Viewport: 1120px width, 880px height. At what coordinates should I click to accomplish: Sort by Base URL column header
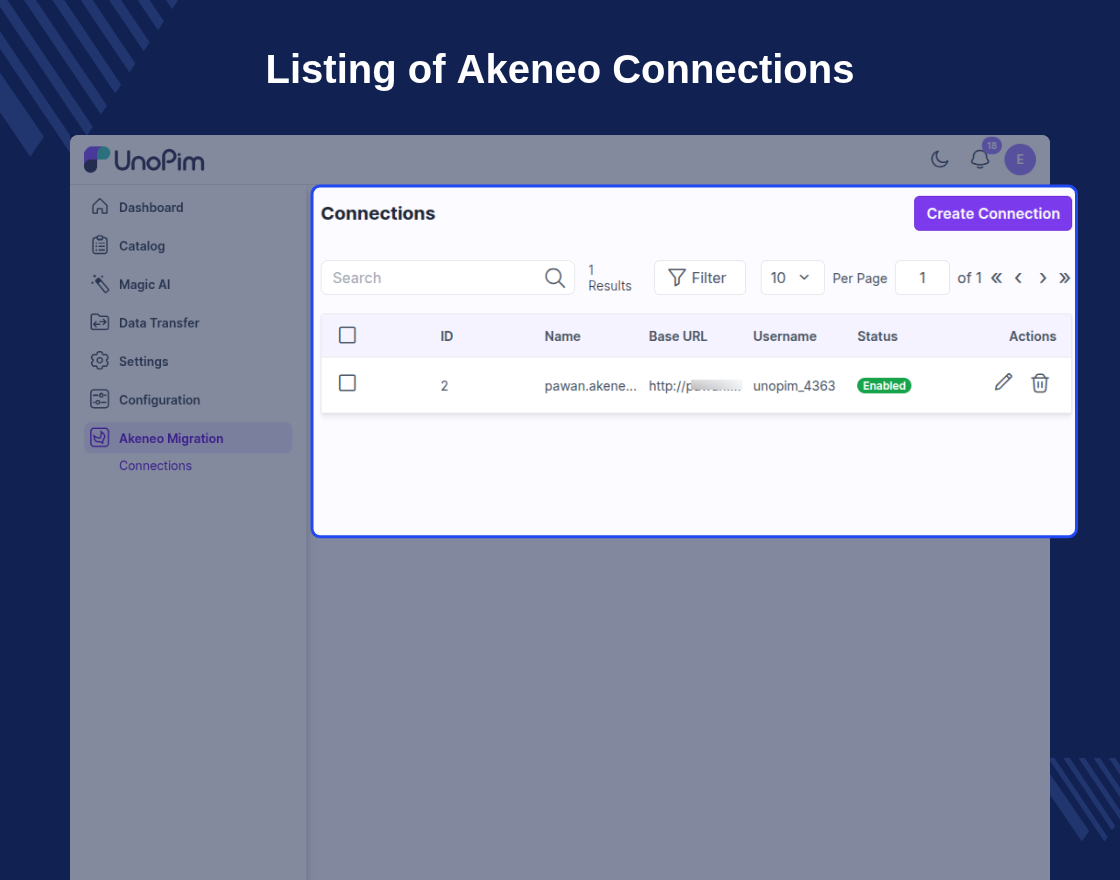tap(678, 336)
